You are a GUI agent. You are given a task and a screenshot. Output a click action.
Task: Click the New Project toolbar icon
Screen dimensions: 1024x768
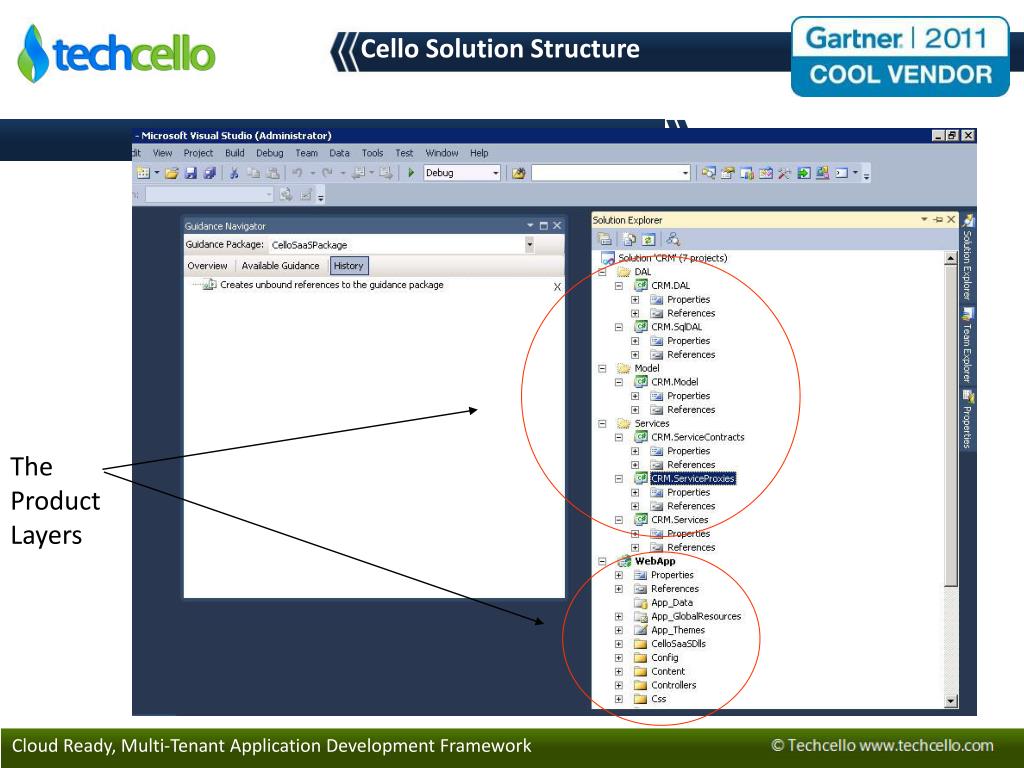144,173
